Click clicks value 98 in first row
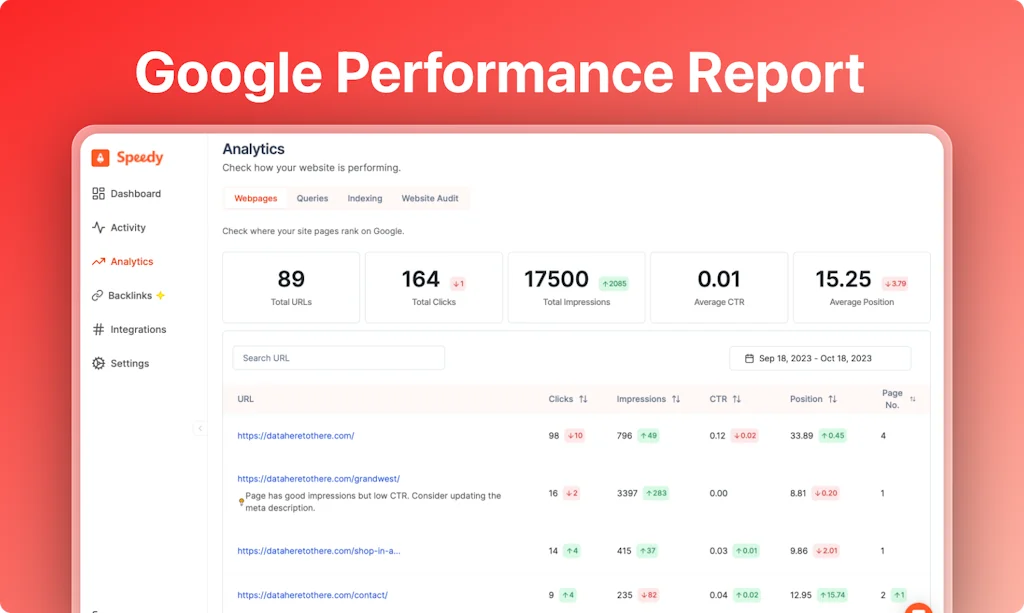1024x613 pixels. tap(554, 435)
